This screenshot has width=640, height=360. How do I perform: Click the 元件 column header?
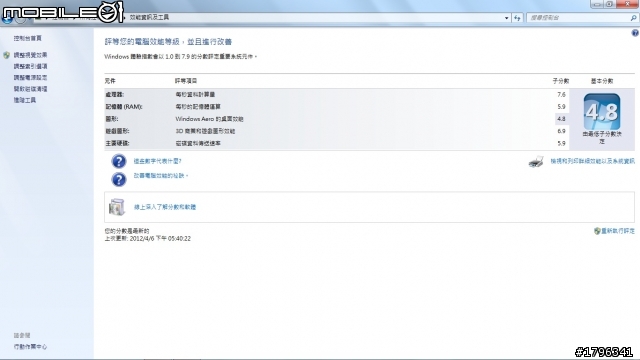tap(110, 81)
